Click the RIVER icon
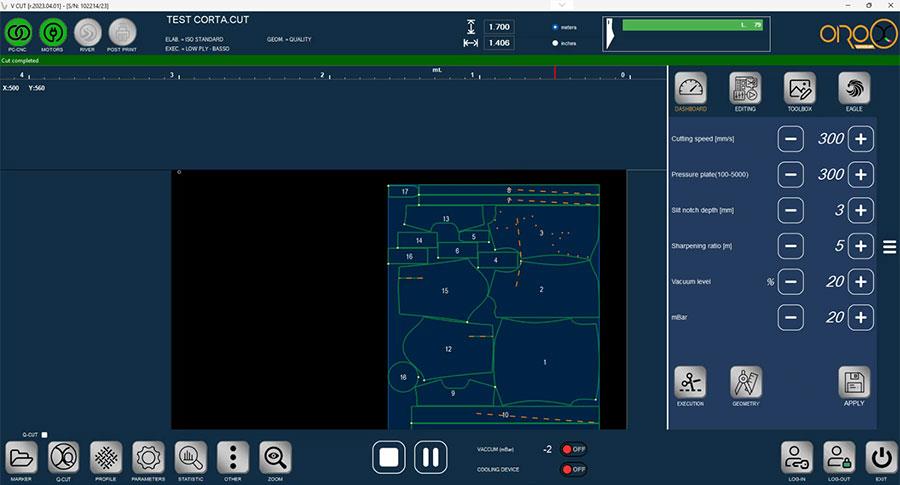 88,32
